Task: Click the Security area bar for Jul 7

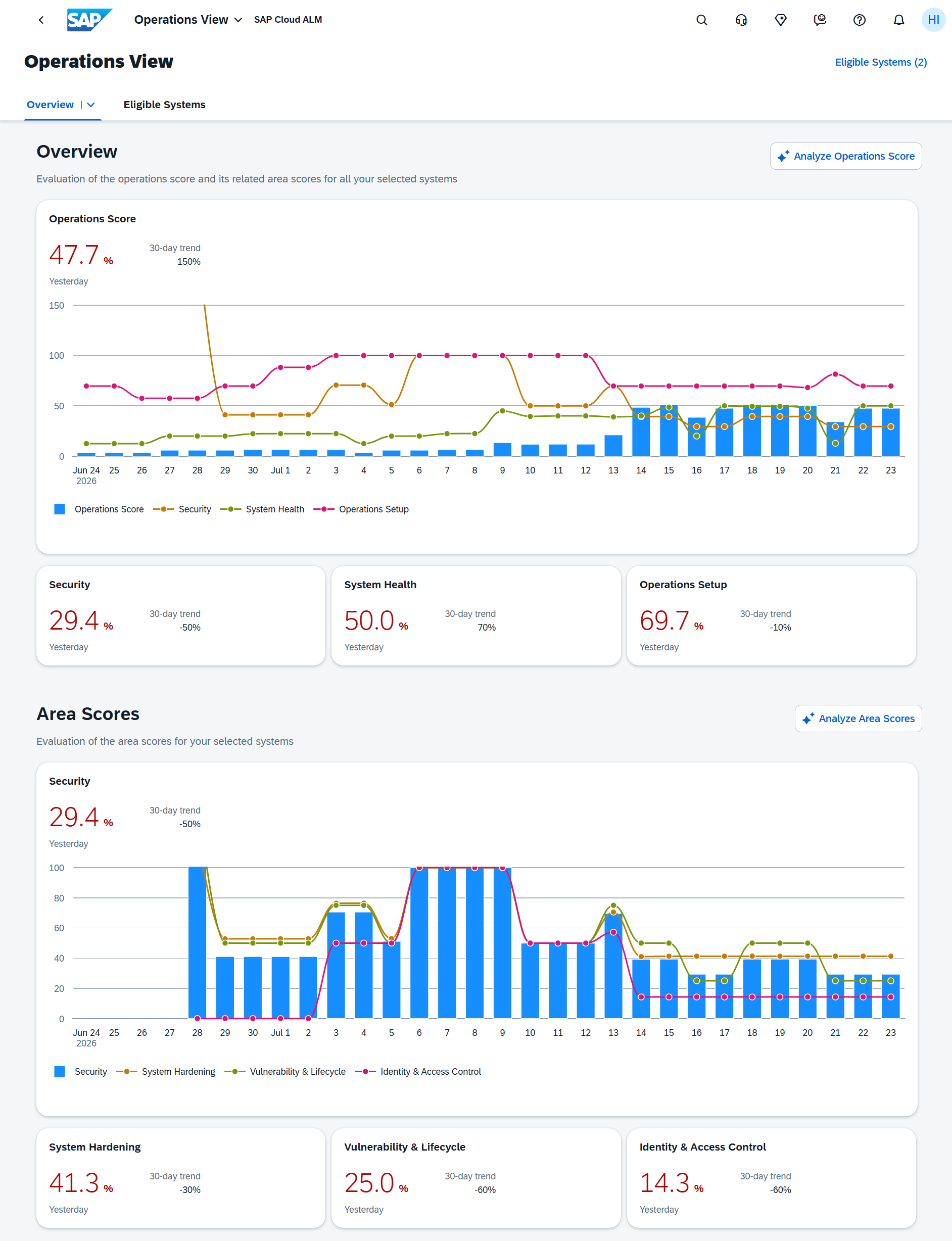Action: pyautogui.click(x=447, y=943)
